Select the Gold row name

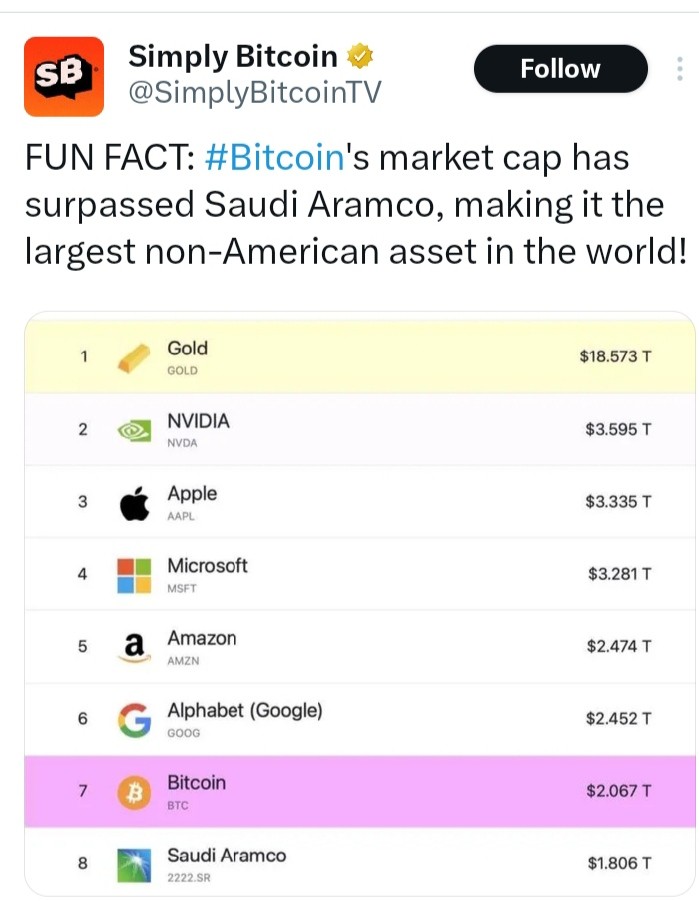coord(187,348)
